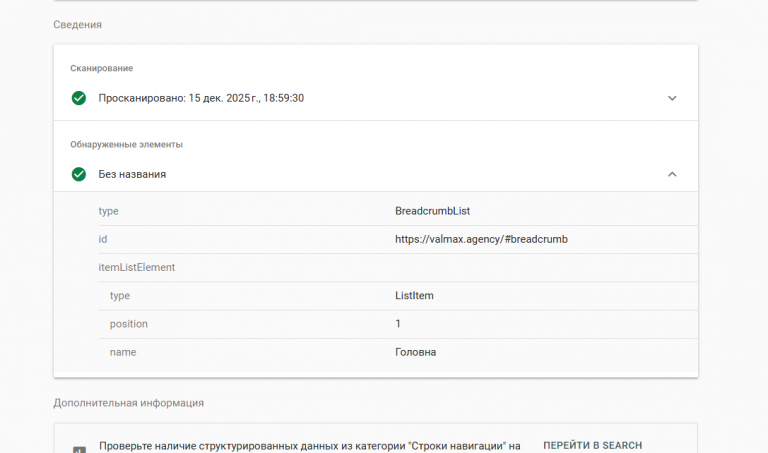Expand the Сканирование details chevron
This screenshot has width=768, height=453.
click(672, 98)
